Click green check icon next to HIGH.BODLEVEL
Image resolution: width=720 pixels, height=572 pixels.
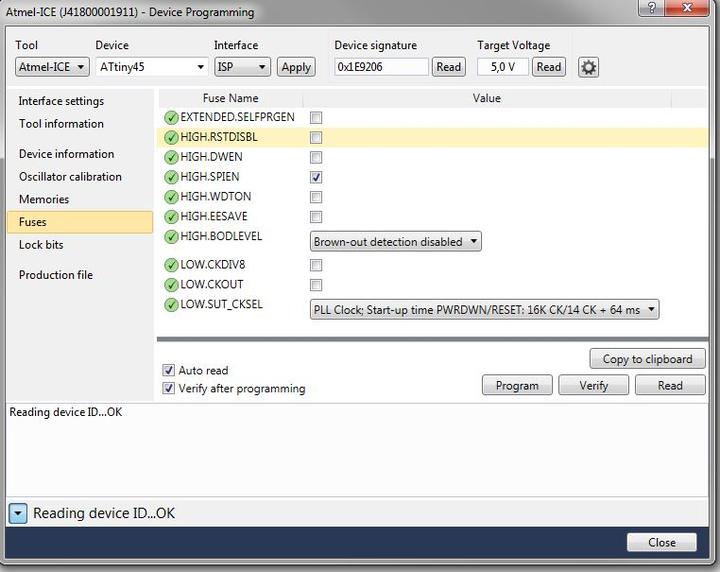(171, 237)
